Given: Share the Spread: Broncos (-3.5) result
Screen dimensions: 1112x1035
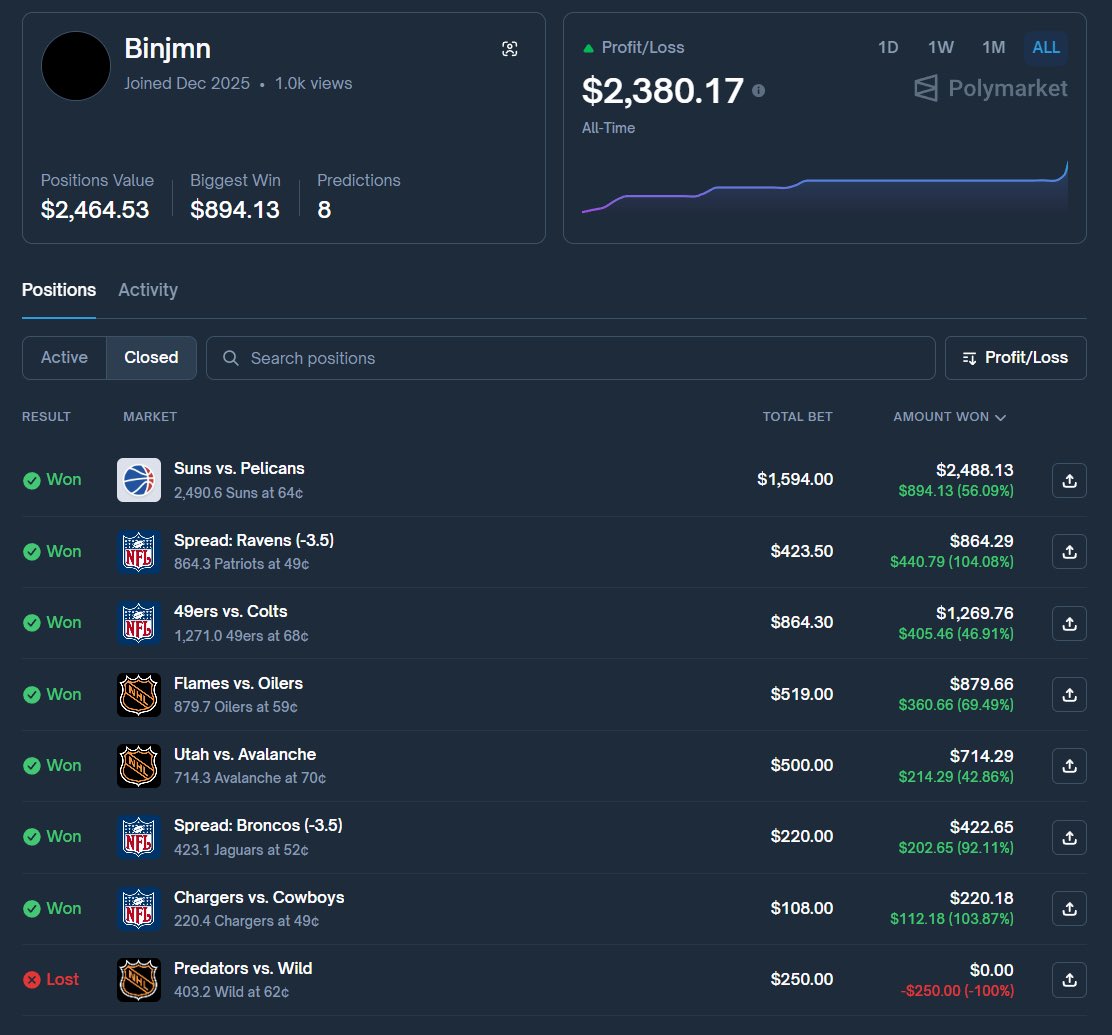Looking at the screenshot, I should [x=1069, y=837].
